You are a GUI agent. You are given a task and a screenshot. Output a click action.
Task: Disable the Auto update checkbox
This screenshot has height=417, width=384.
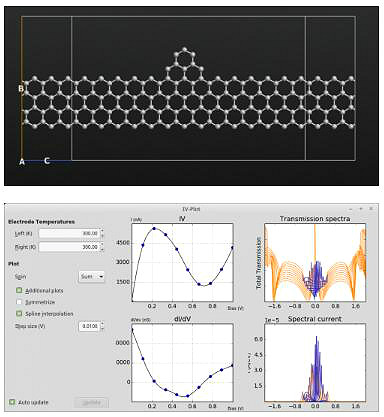(x=12, y=402)
